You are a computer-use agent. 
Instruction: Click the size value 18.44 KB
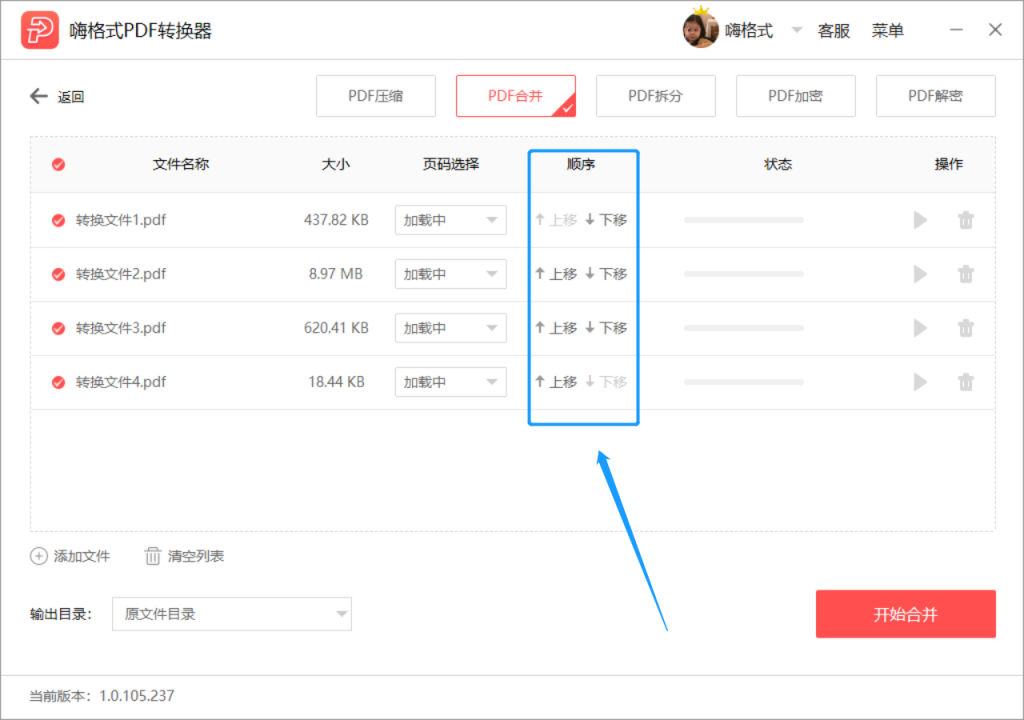click(x=336, y=382)
